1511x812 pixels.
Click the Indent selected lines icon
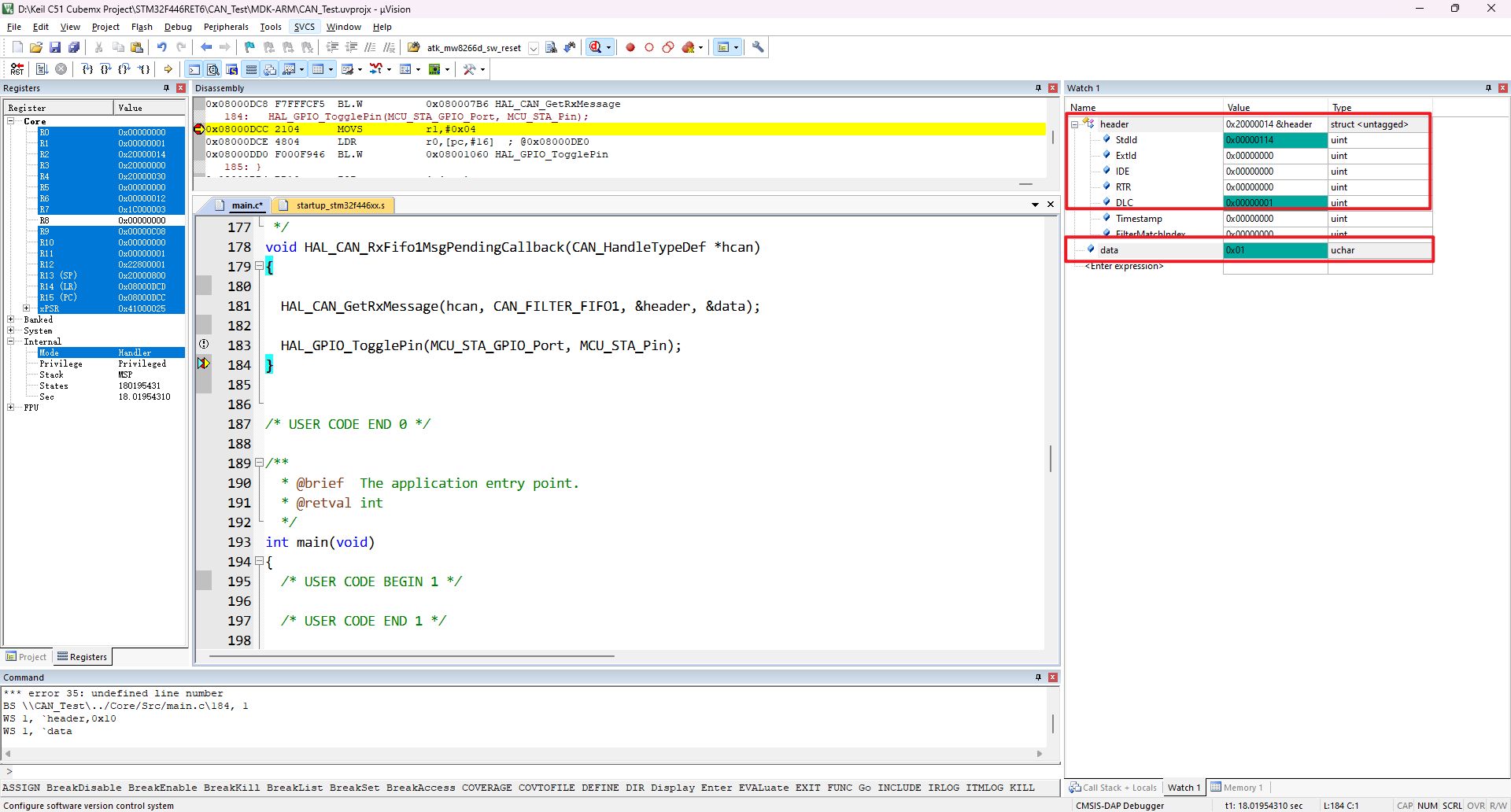tap(333, 47)
